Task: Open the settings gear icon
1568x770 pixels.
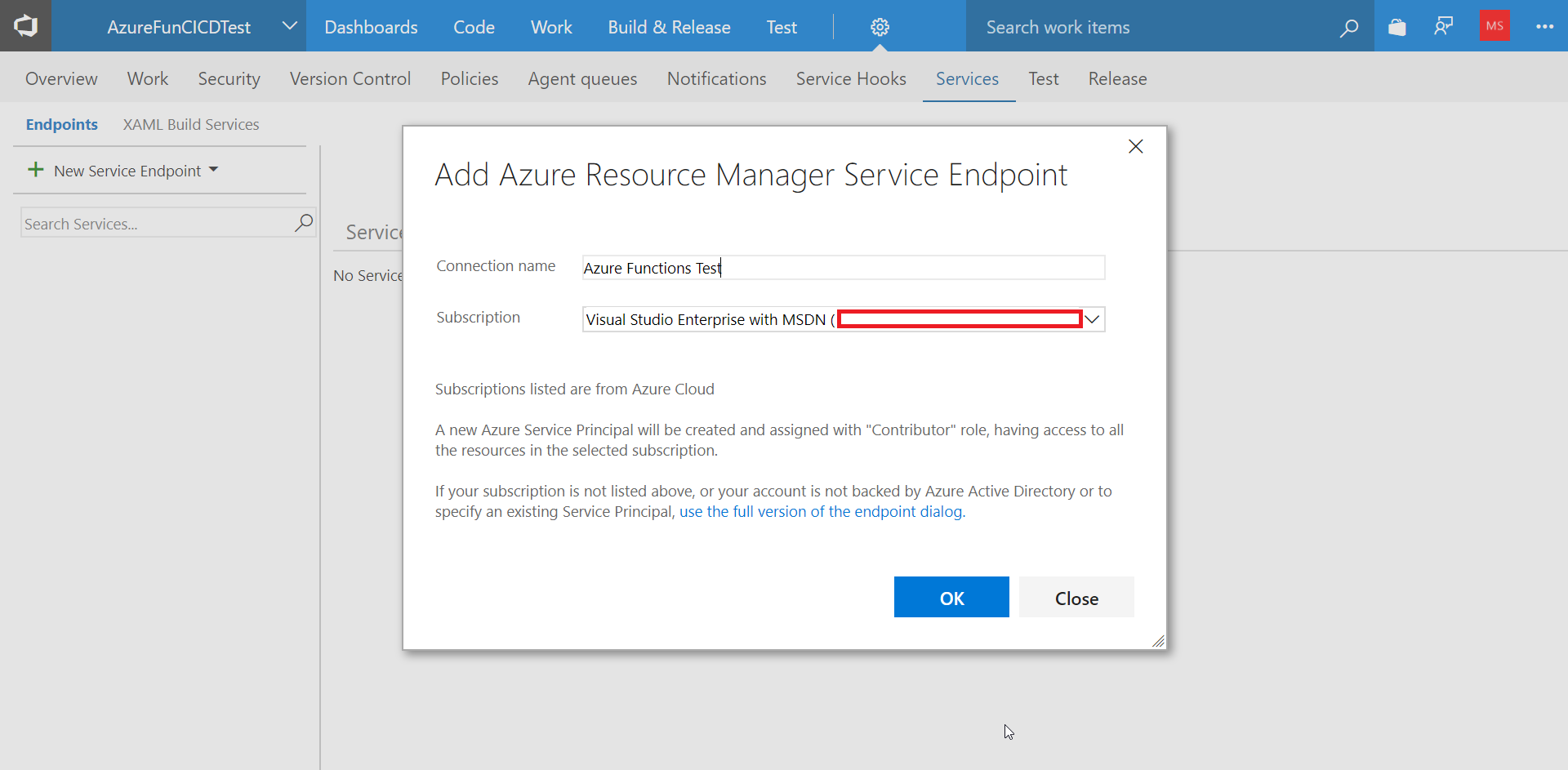Action: 880,27
